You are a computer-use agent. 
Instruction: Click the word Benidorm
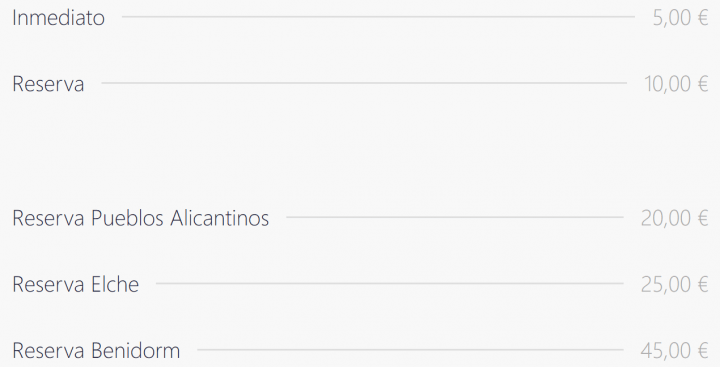(135, 351)
